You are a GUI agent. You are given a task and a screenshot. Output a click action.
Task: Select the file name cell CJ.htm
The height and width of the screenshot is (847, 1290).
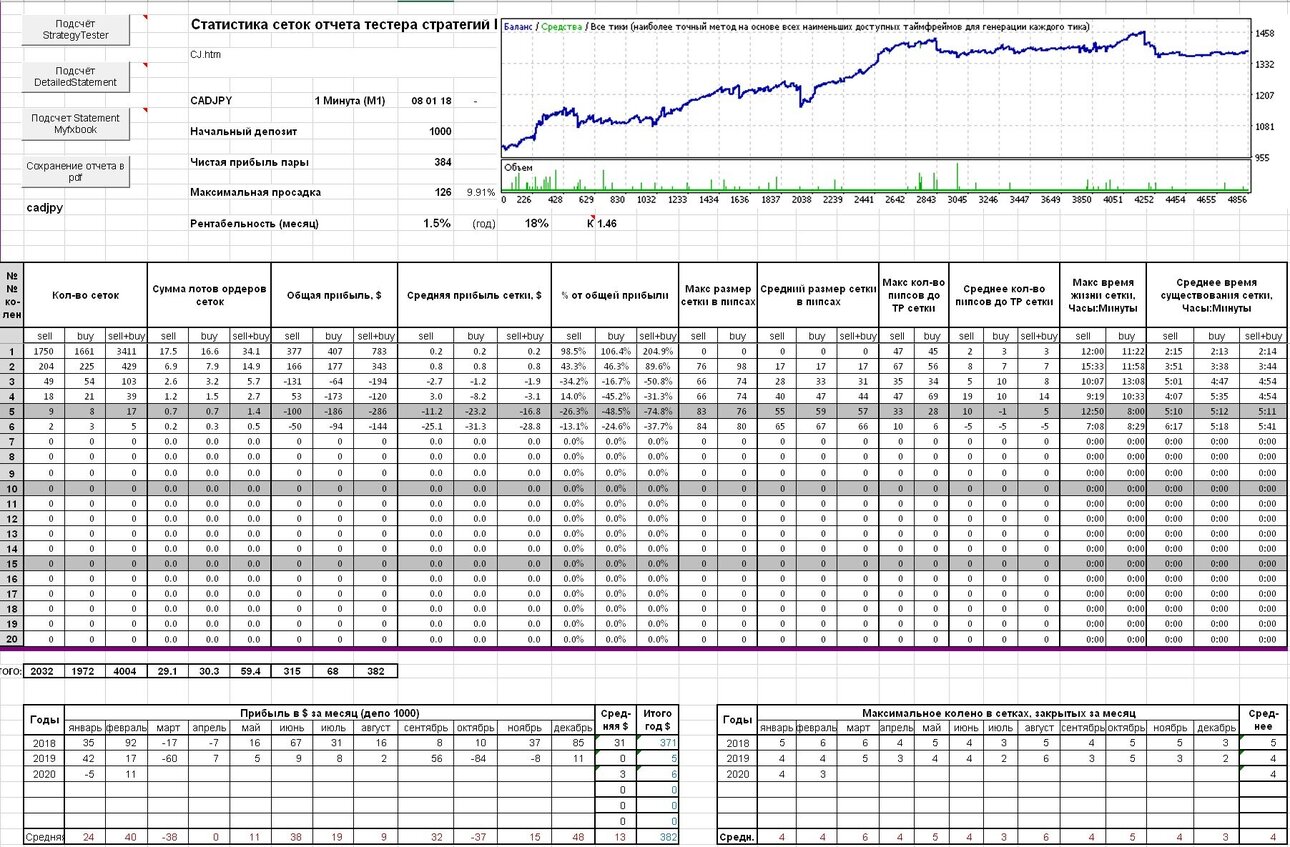coord(206,55)
